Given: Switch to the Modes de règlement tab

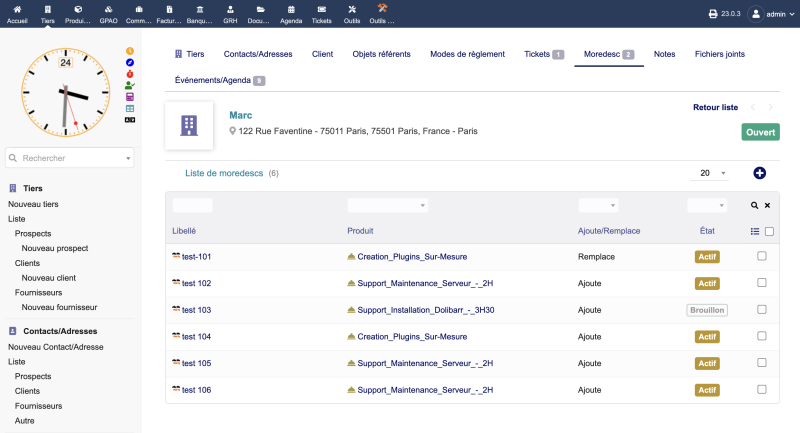Looking at the screenshot, I should tap(467, 54).
